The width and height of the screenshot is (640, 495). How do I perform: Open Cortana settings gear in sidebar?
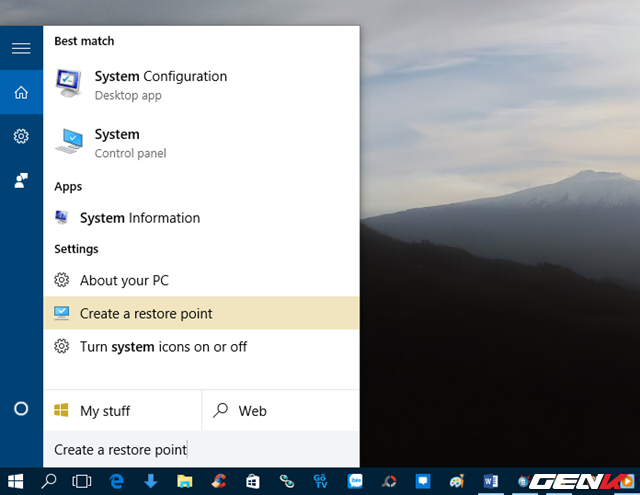pyautogui.click(x=21, y=136)
